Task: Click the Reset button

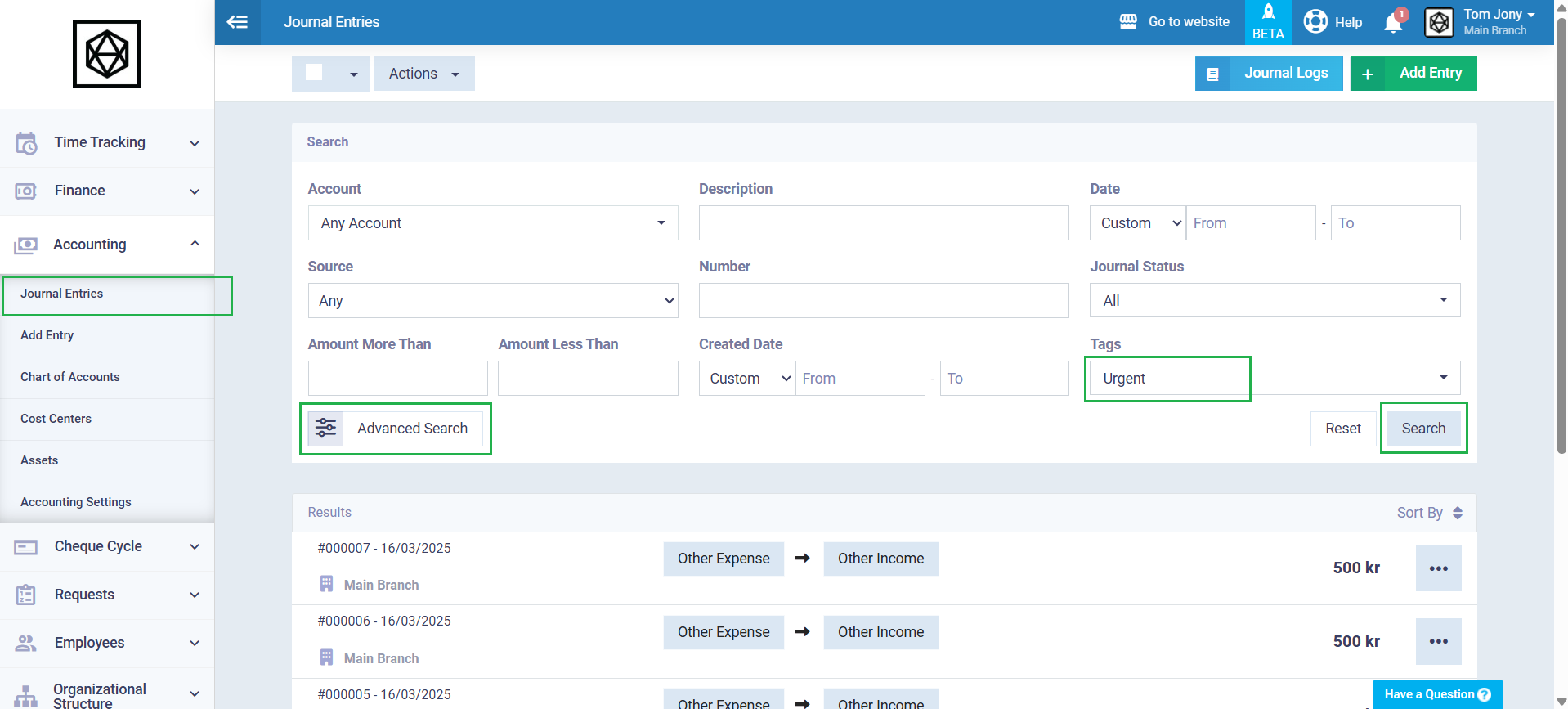Action: pyautogui.click(x=1343, y=429)
